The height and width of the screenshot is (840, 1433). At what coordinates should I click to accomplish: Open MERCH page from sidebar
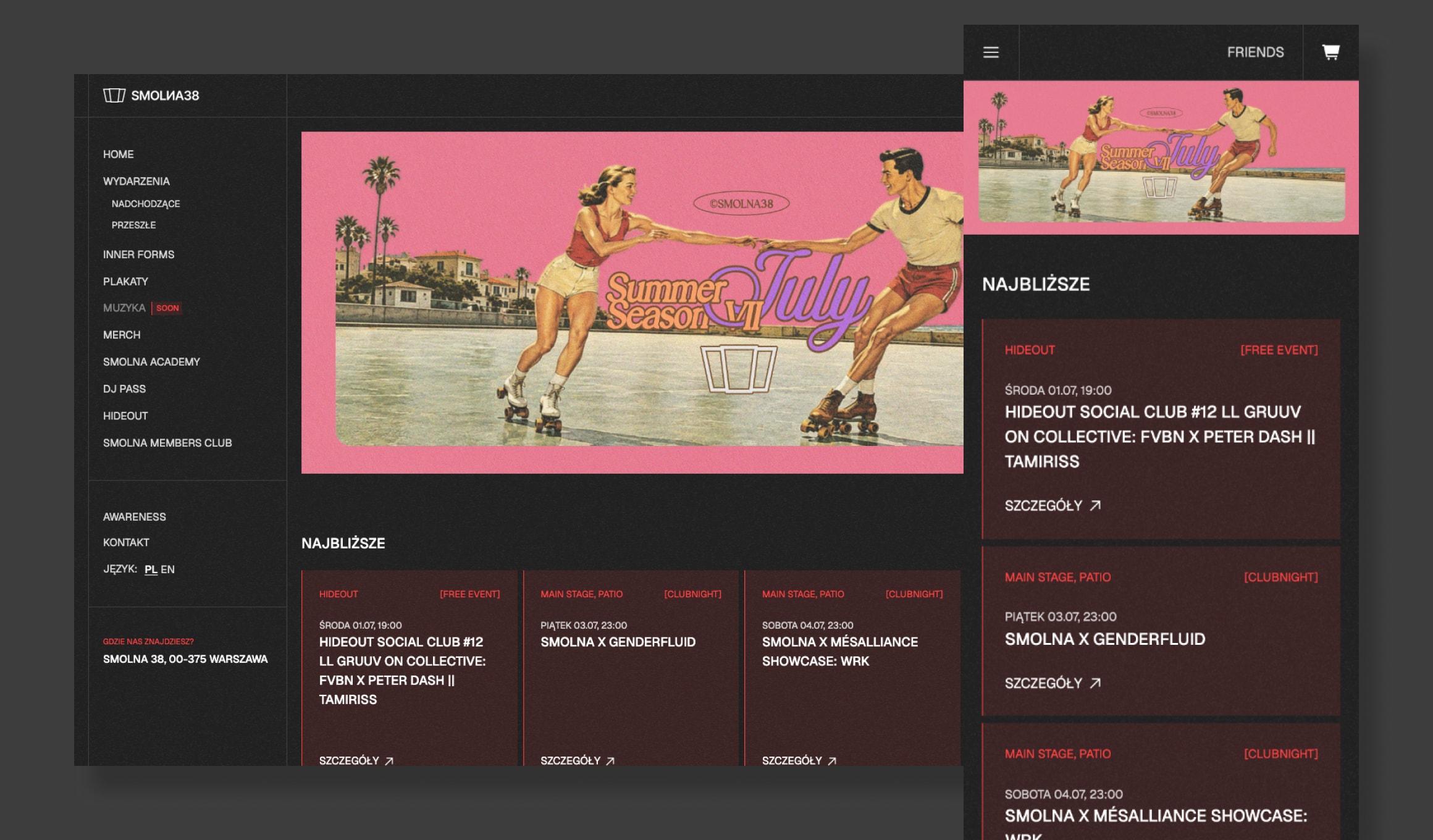(x=122, y=335)
